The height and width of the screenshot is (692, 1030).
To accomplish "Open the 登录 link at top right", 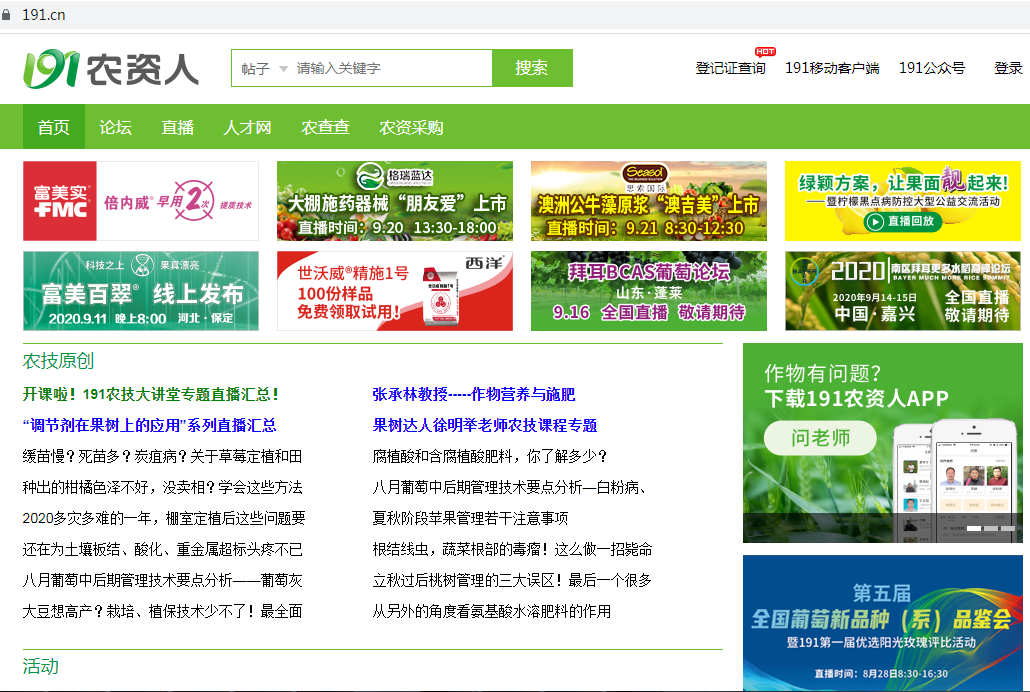I will point(1007,70).
